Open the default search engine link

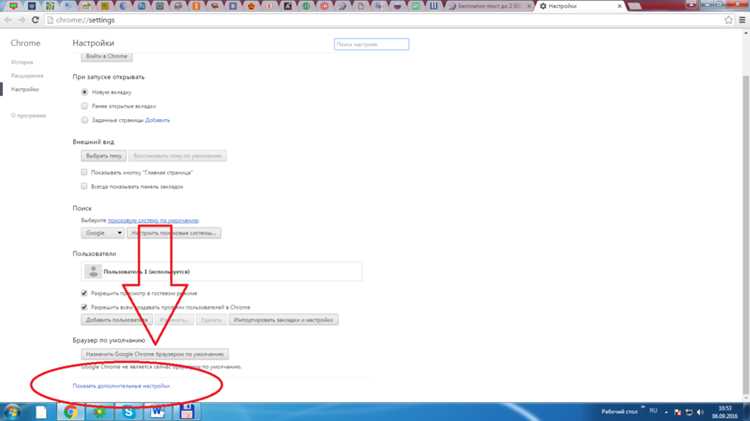pos(153,221)
